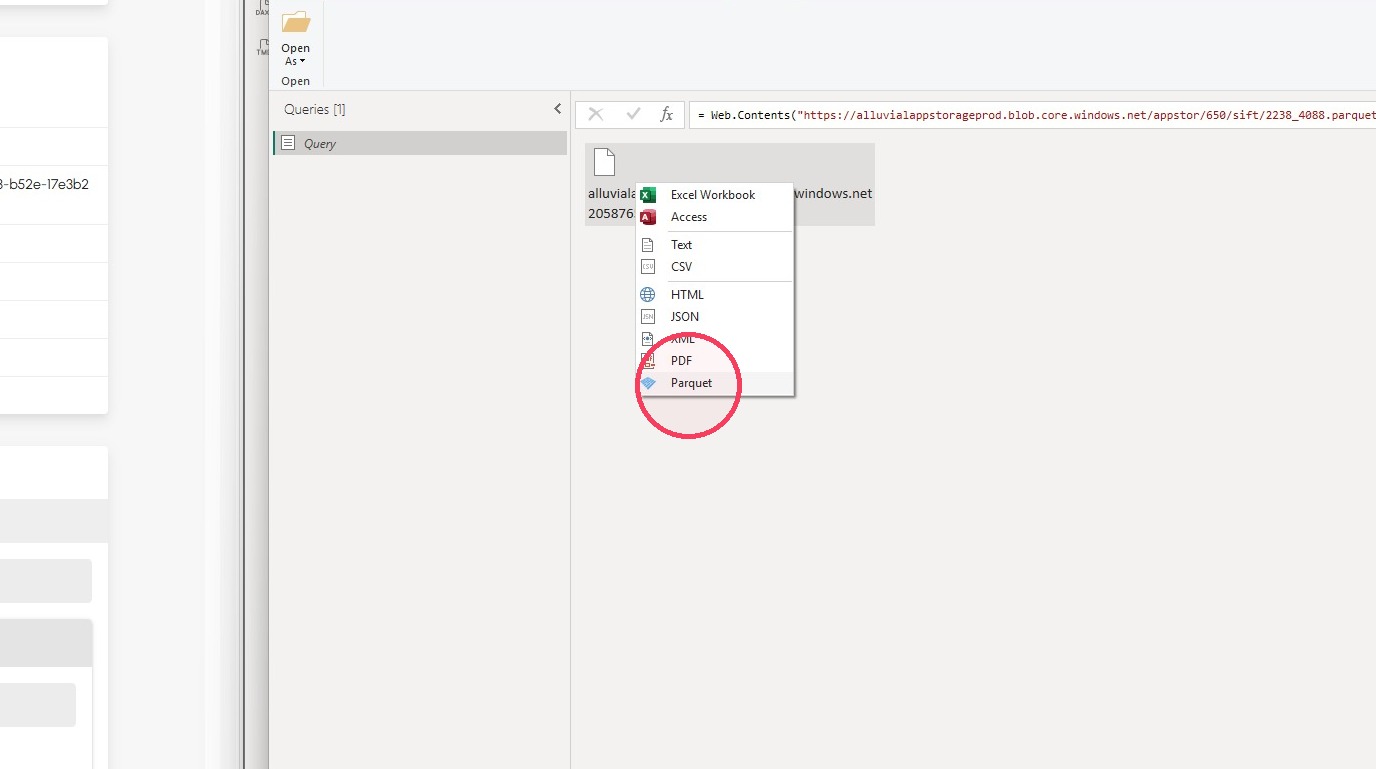Image resolution: width=1376 pixels, height=769 pixels.
Task: Expand the Open As dropdown arrow
Action: [x=303, y=62]
